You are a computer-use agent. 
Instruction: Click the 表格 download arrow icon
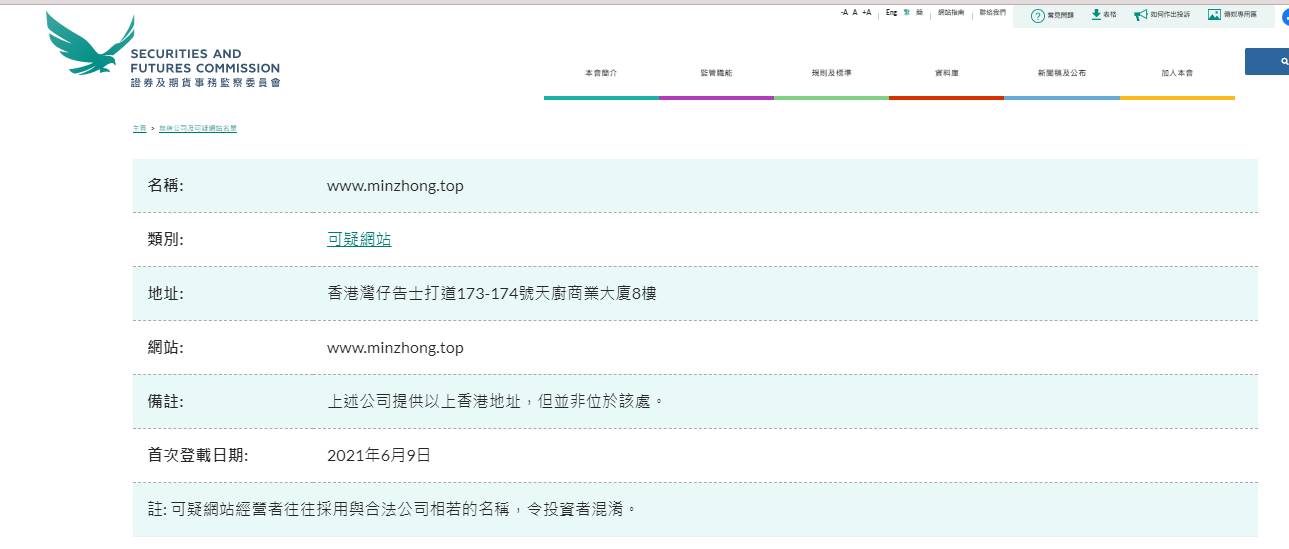coord(1096,15)
